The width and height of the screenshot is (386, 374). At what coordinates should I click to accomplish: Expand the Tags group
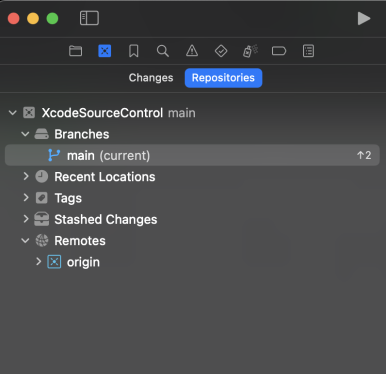tap(26, 198)
